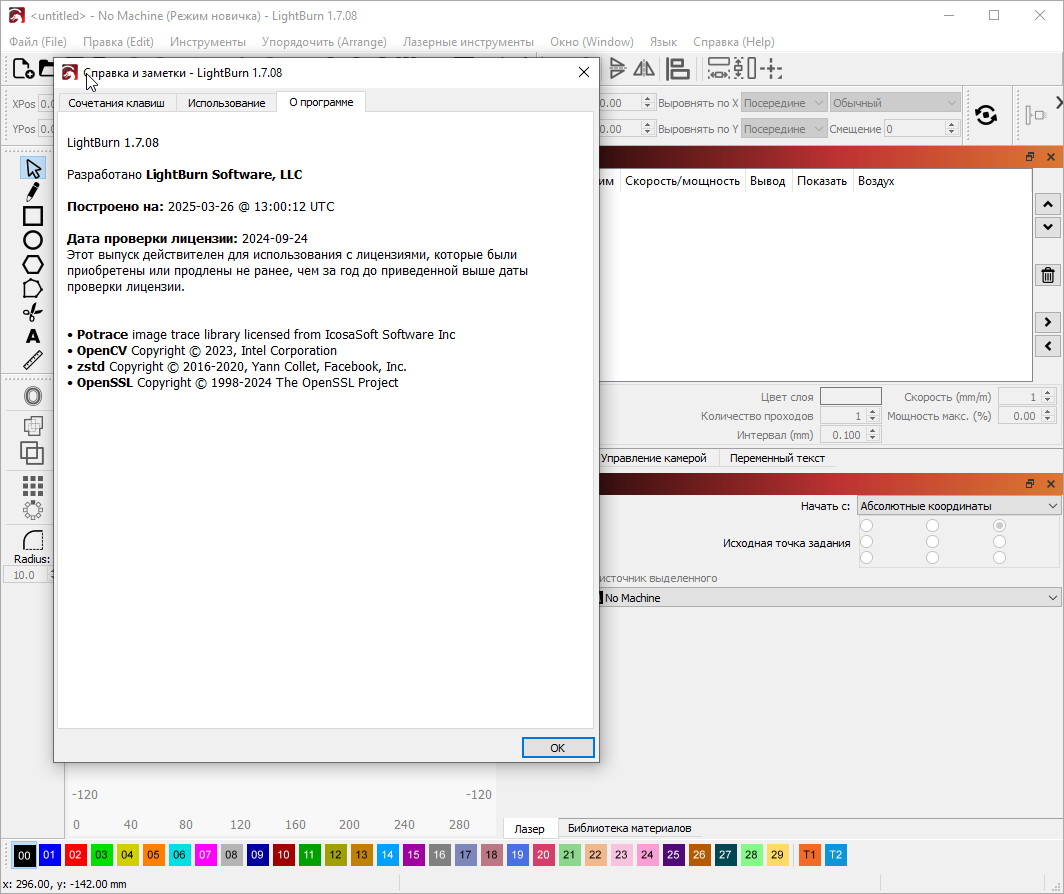Select the center job origin radio
Viewport: 1064px width, 894px height.
(x=932, y=542)
